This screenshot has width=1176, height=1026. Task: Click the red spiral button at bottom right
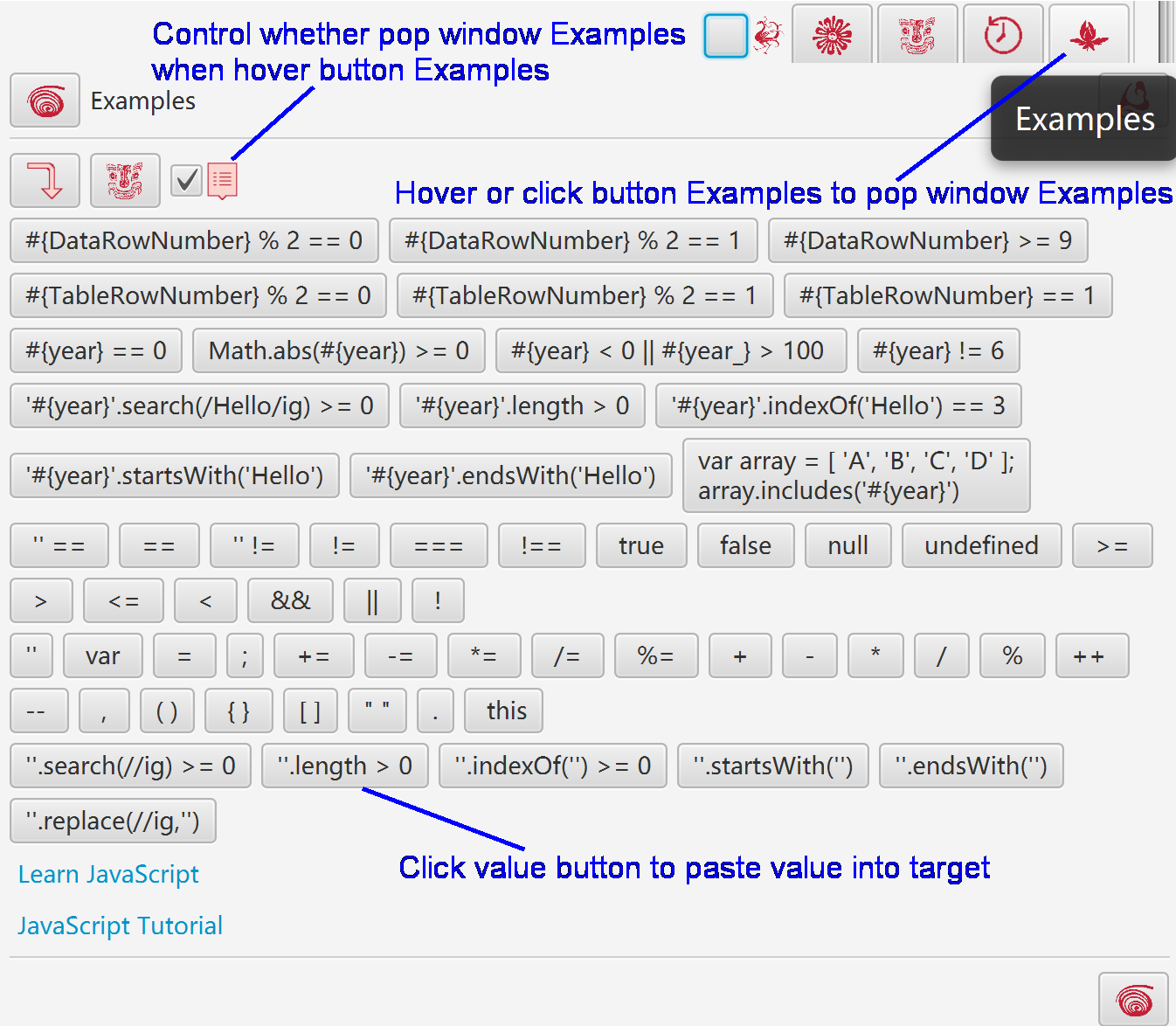[x=1133, y=999]
